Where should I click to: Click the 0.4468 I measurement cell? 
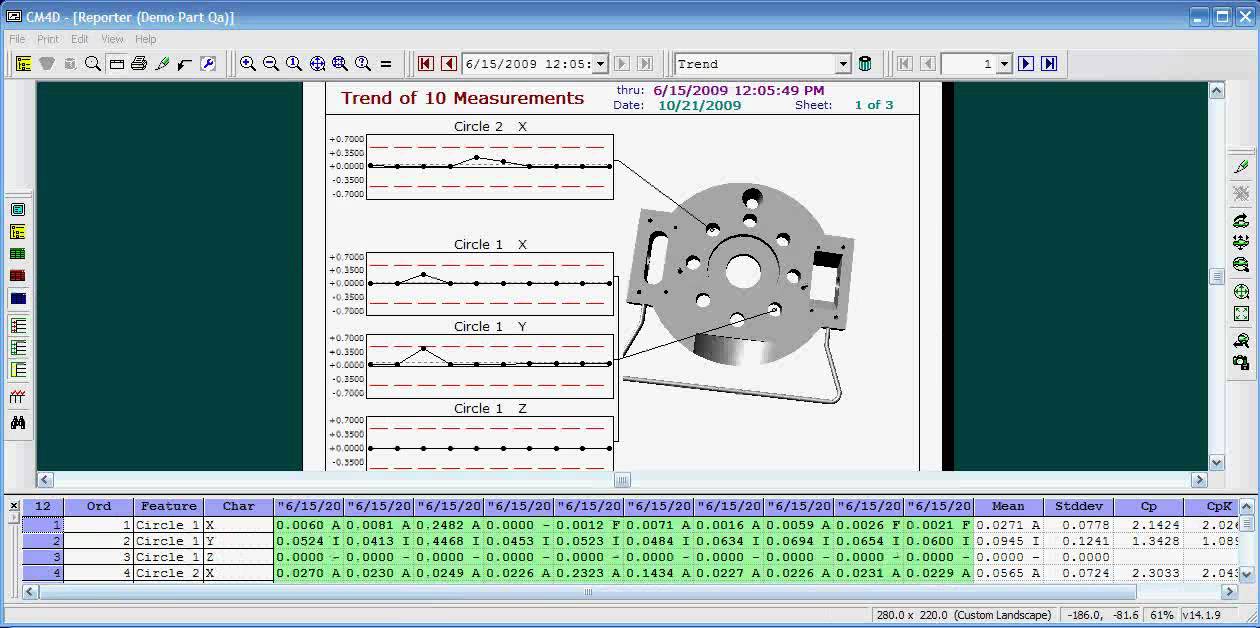pyautogui.click(x=449, y=541)
